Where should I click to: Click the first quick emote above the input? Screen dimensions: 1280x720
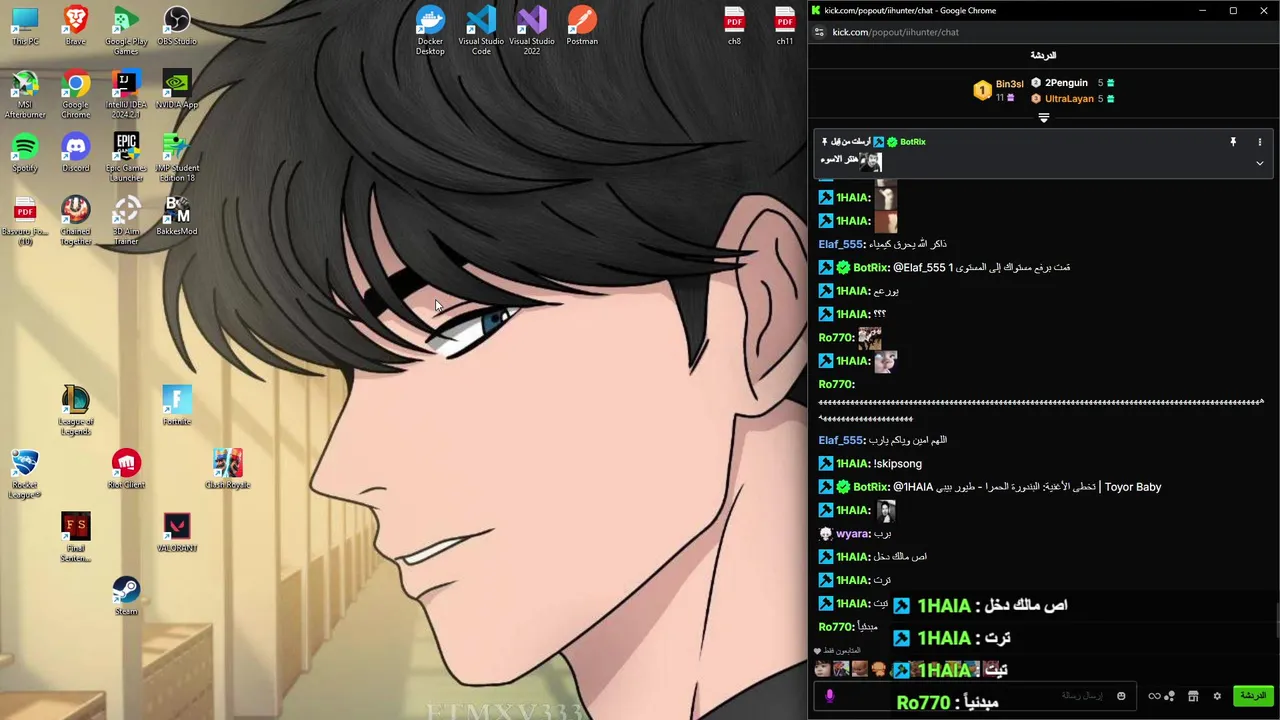tap(823, 669)
